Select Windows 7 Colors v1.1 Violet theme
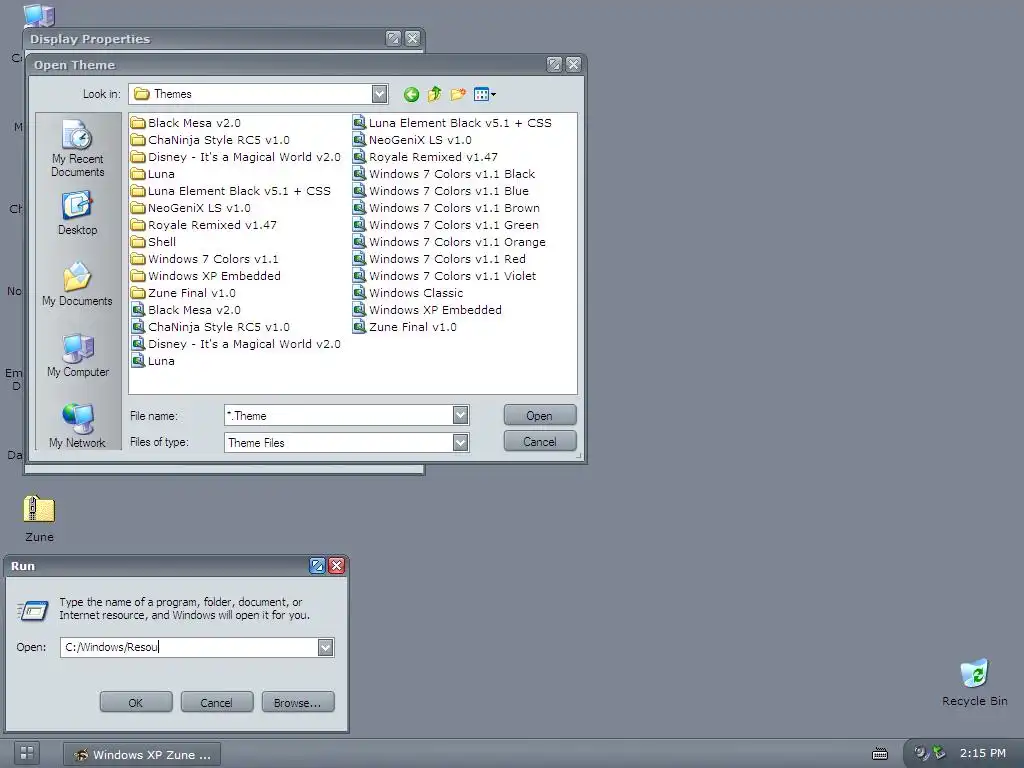The image size is (1024, 768). coord(445,276)
